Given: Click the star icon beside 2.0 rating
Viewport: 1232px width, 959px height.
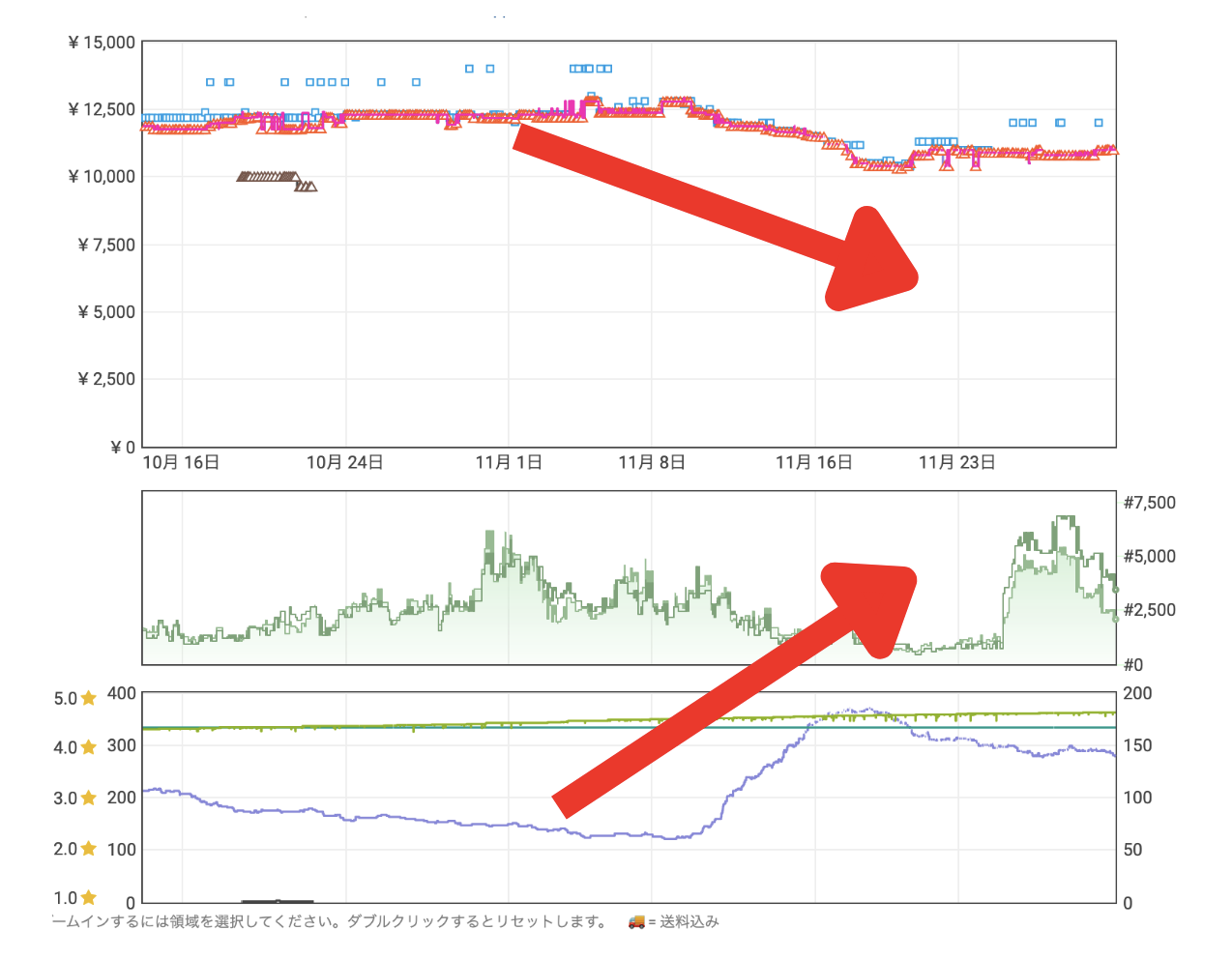Looking at the screenshot, I should click(x=89, y=849).
